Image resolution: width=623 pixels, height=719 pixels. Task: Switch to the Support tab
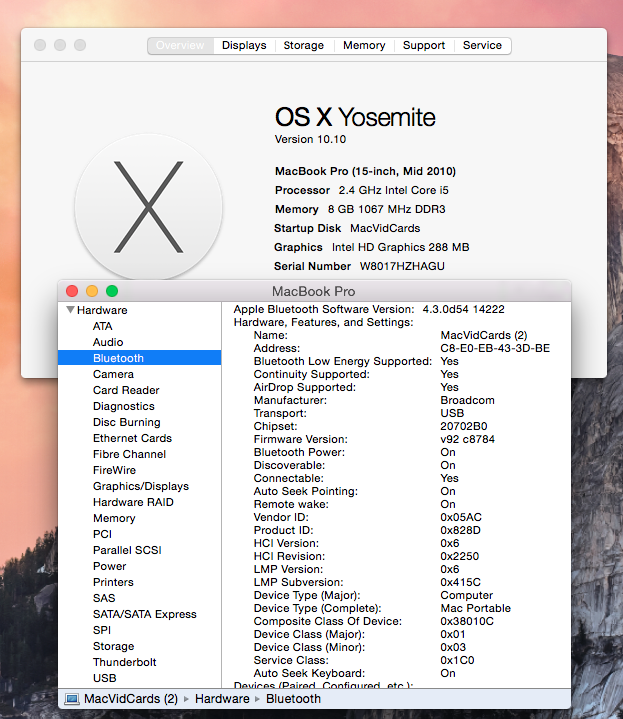pyautogui.click(x=424, y=45)
